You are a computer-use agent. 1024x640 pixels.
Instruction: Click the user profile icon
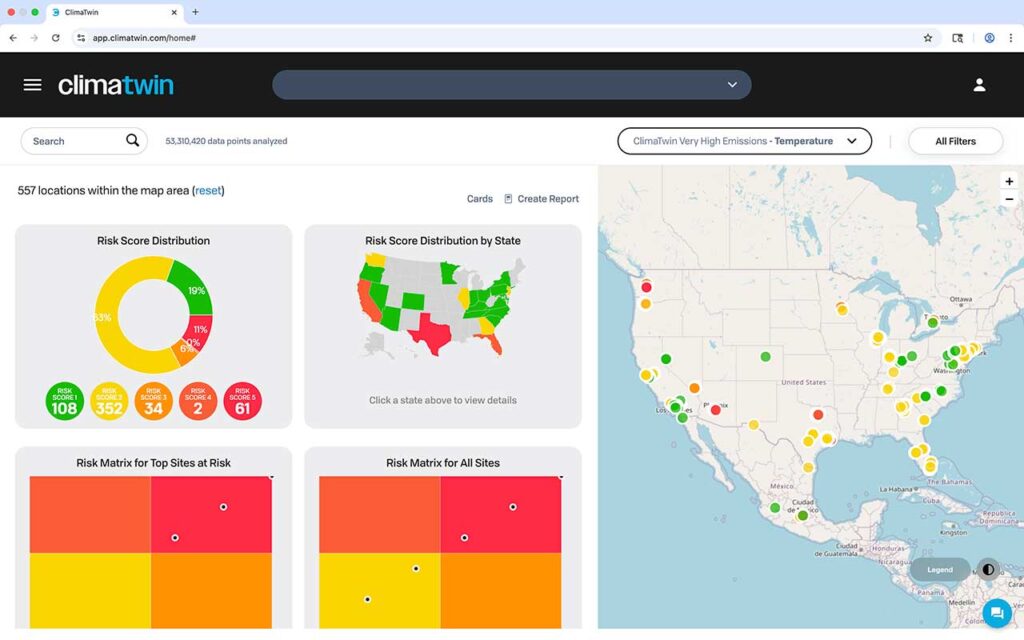pyautogui.click(x=979, y=84)
